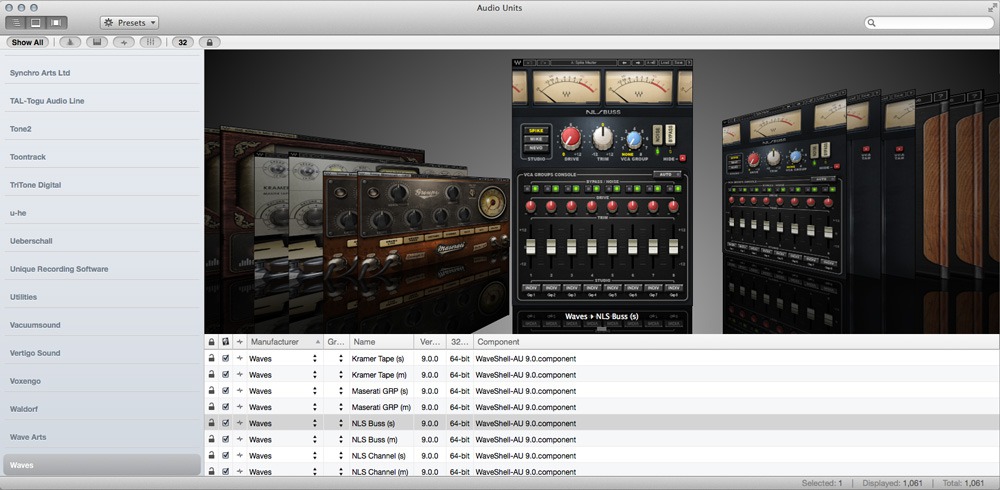The width and height of the screenshot is (1000, 490).
Task: Click type icon on Maserati GRP (s) row
Action: click(x=240, y=390)
